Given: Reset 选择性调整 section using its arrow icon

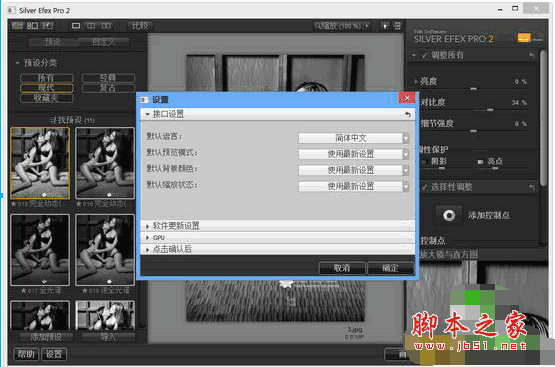Looking at the screenshot, I should [x=532, y=187].
